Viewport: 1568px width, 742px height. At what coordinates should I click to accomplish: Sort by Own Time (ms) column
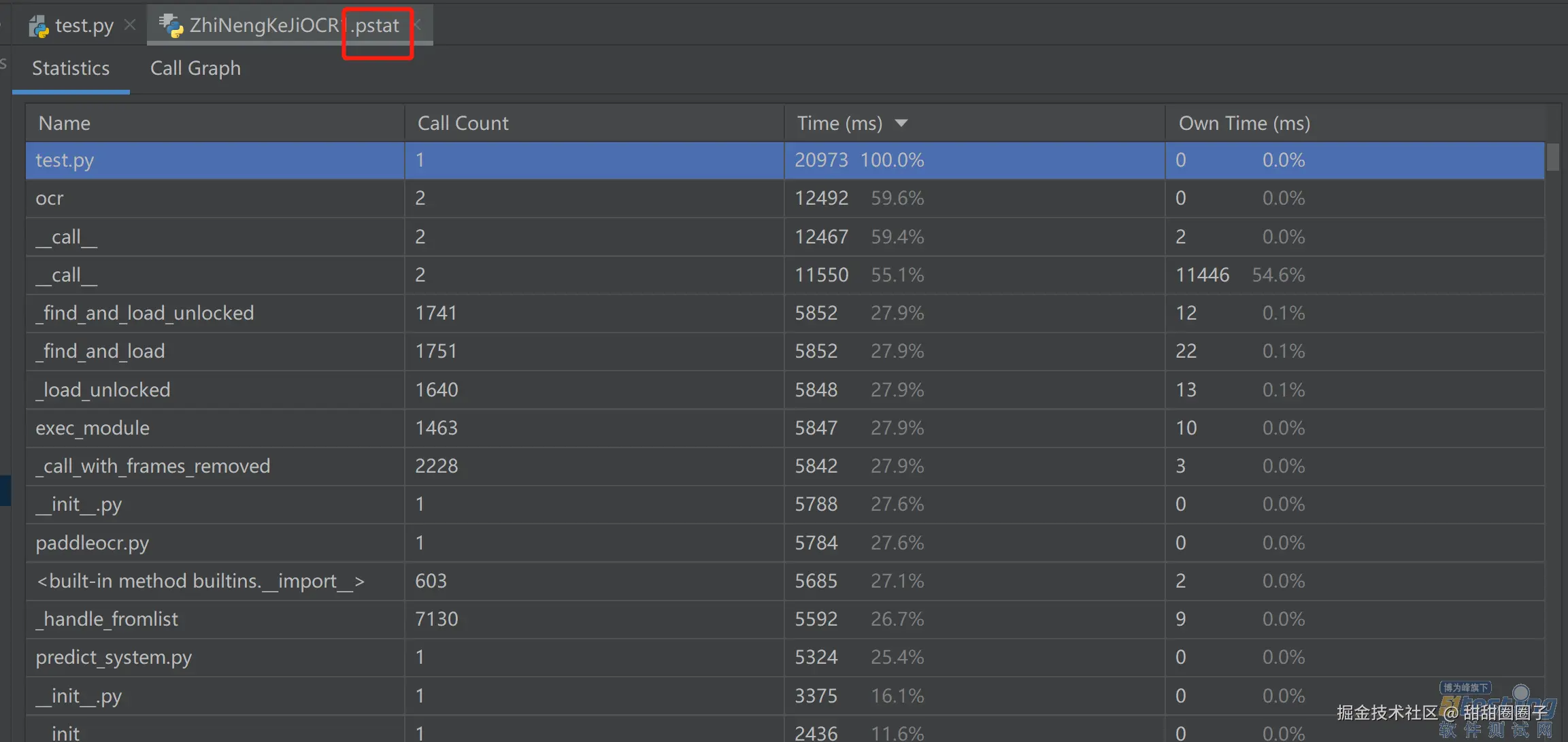(1244, 123)
